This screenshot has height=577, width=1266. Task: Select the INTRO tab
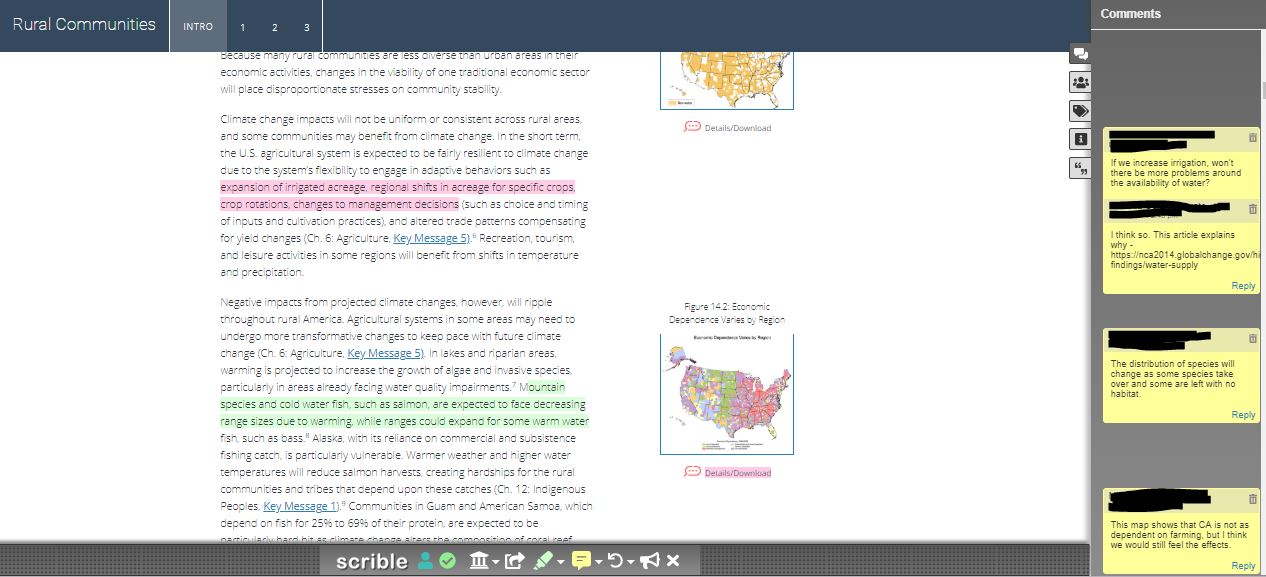(x=197, y=27)
